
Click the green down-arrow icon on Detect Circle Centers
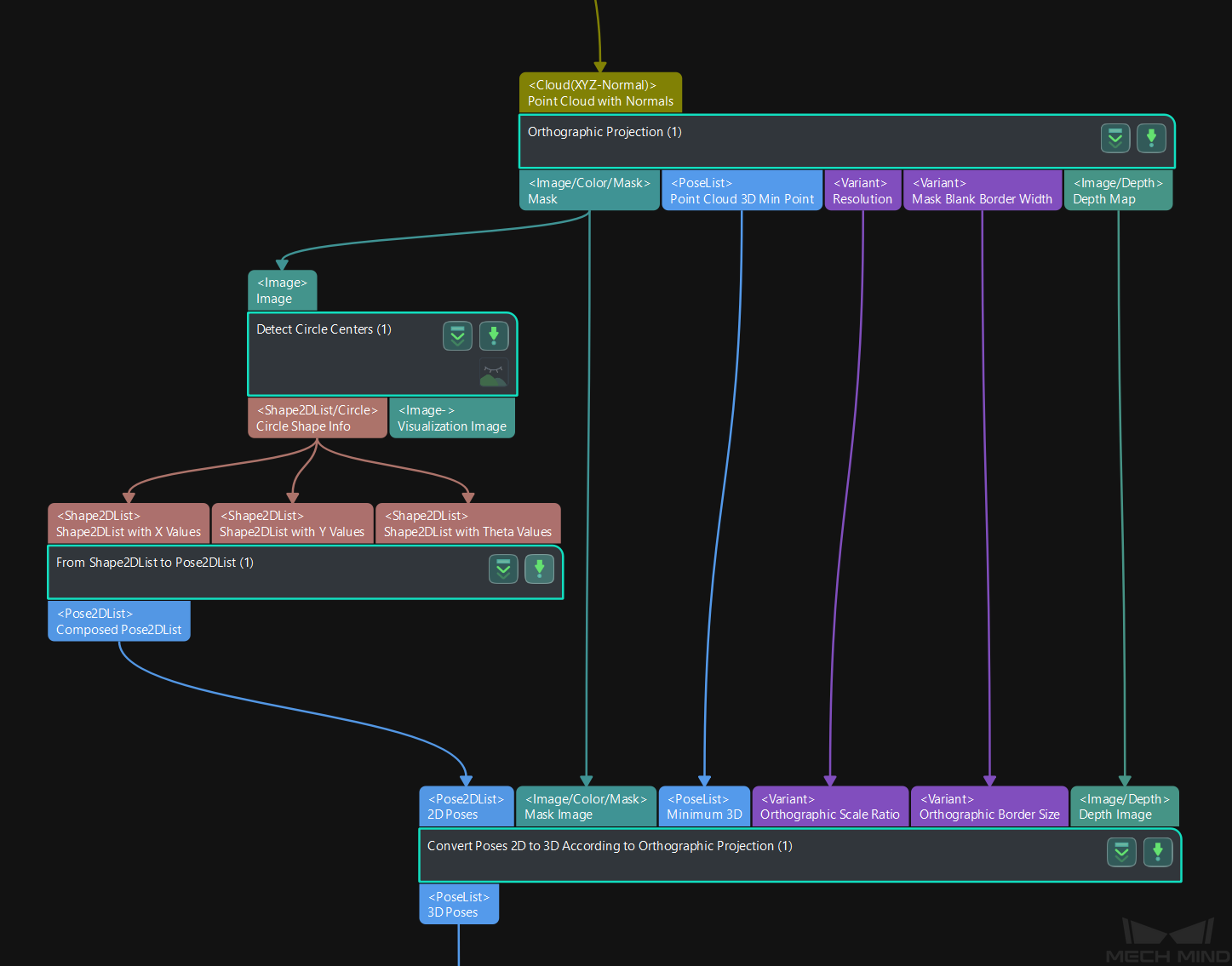click(494, 336)
